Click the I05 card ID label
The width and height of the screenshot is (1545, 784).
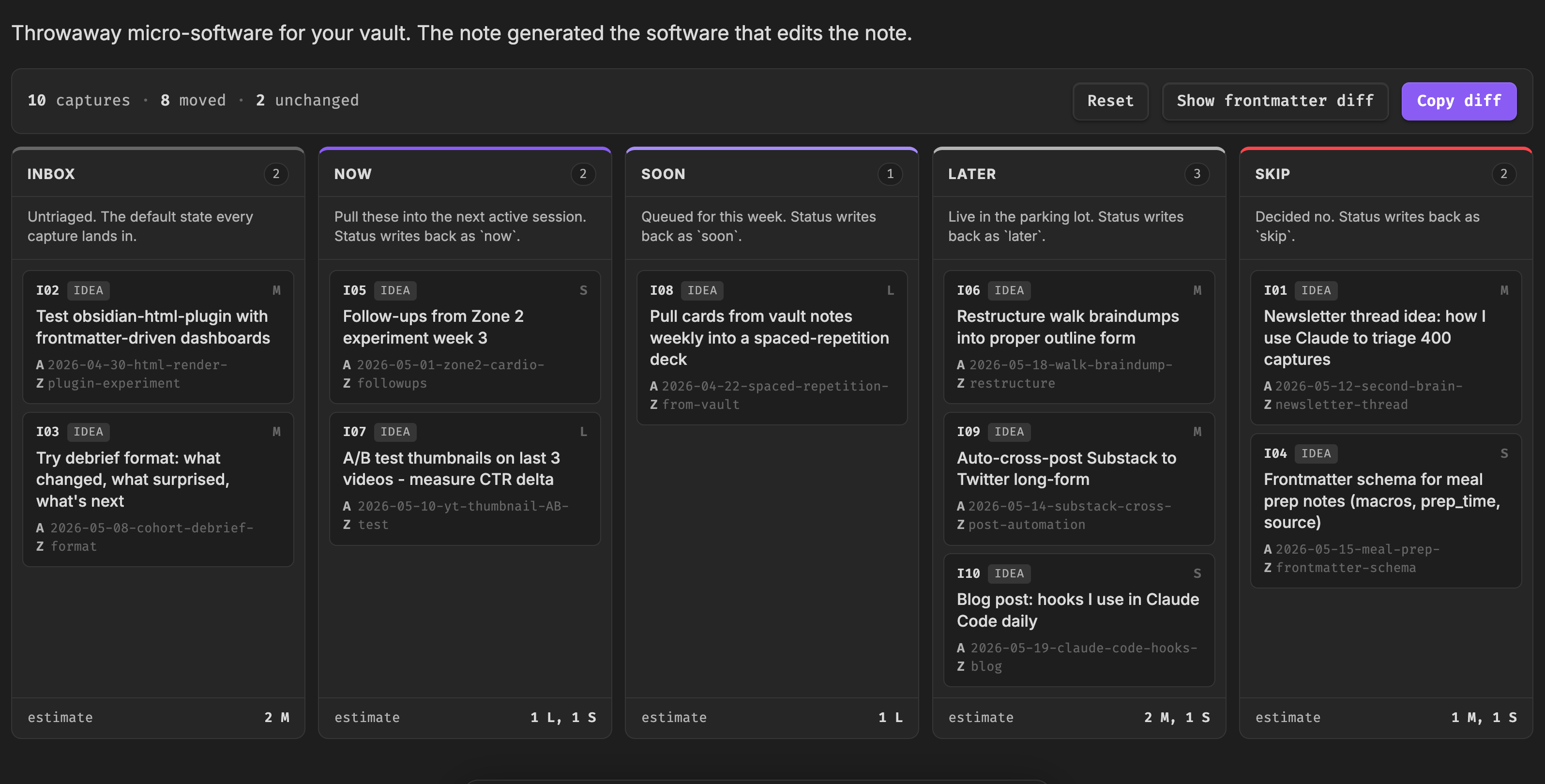click(x=354, y=290)
